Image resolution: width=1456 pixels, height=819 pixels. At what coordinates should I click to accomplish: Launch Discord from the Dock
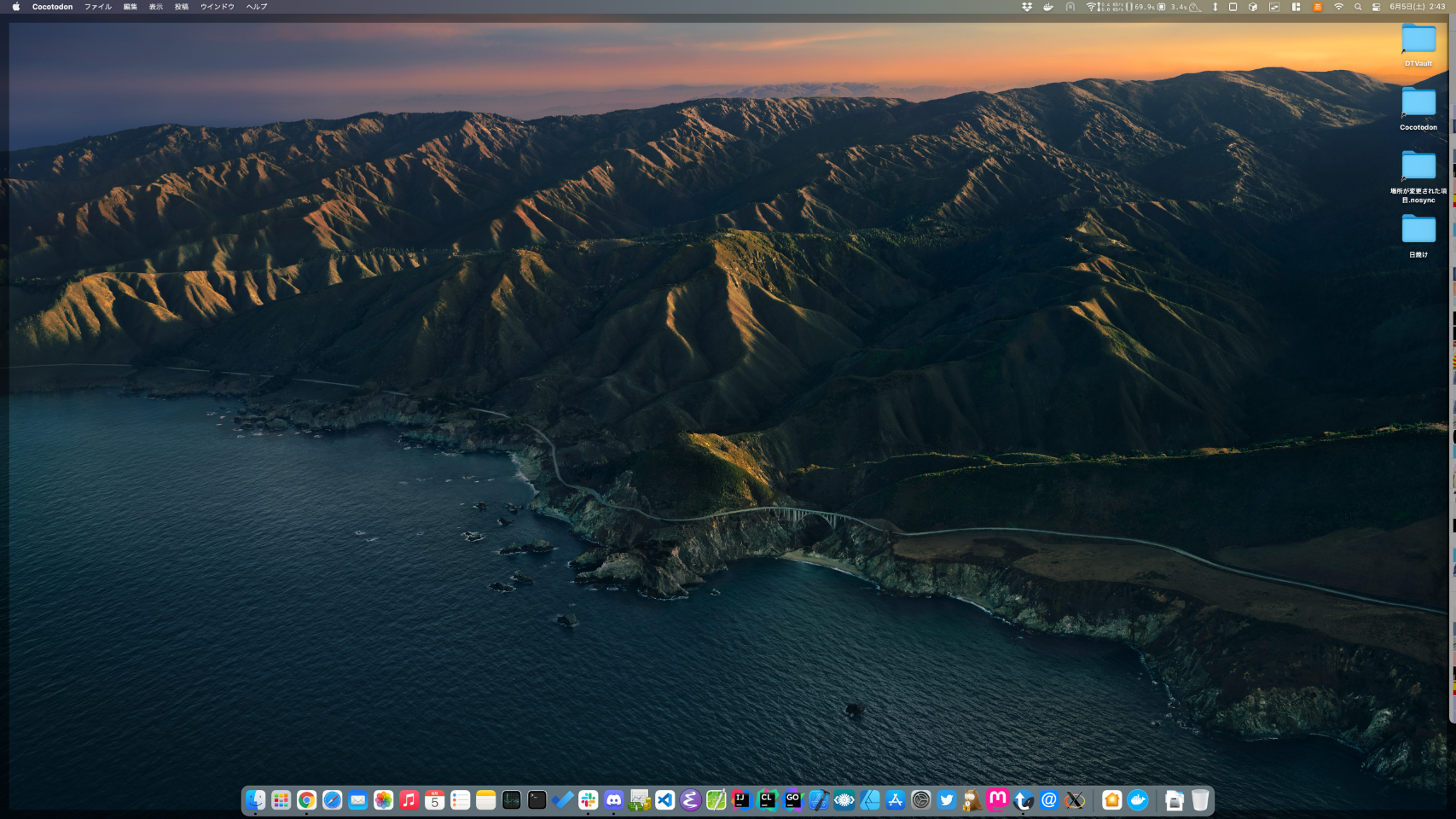[613, 799]
